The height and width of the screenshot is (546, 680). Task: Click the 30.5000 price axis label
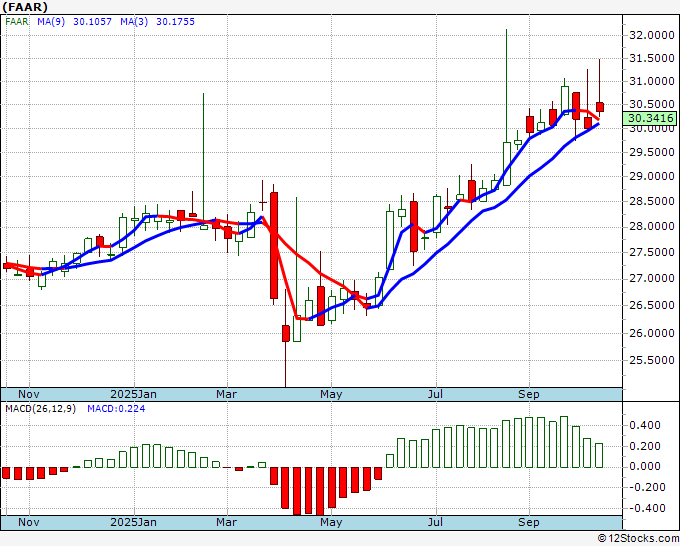(x=651, y=104)
